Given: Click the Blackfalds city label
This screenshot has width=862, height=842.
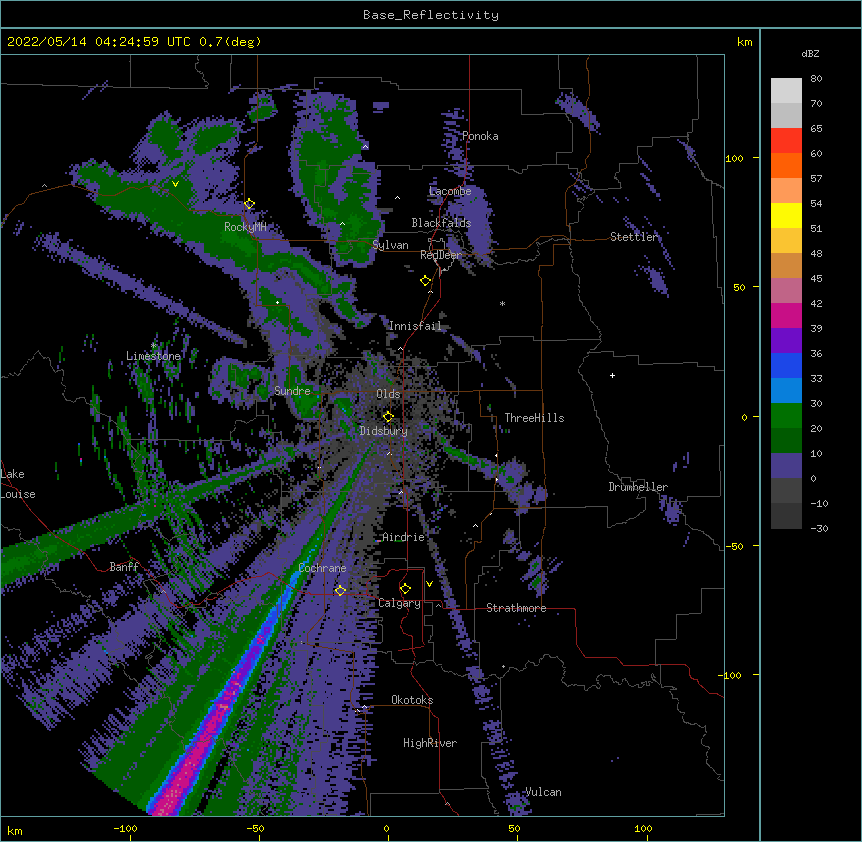Looking at the screenshot, I should [441, 223].
